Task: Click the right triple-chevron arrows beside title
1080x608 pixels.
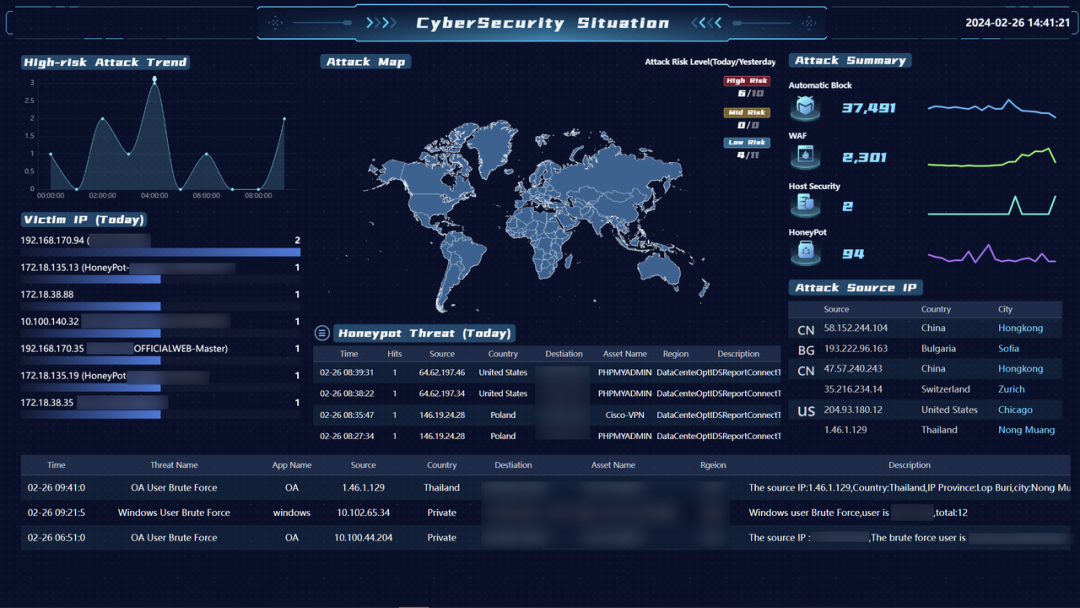Action: [x=707, y=23]
